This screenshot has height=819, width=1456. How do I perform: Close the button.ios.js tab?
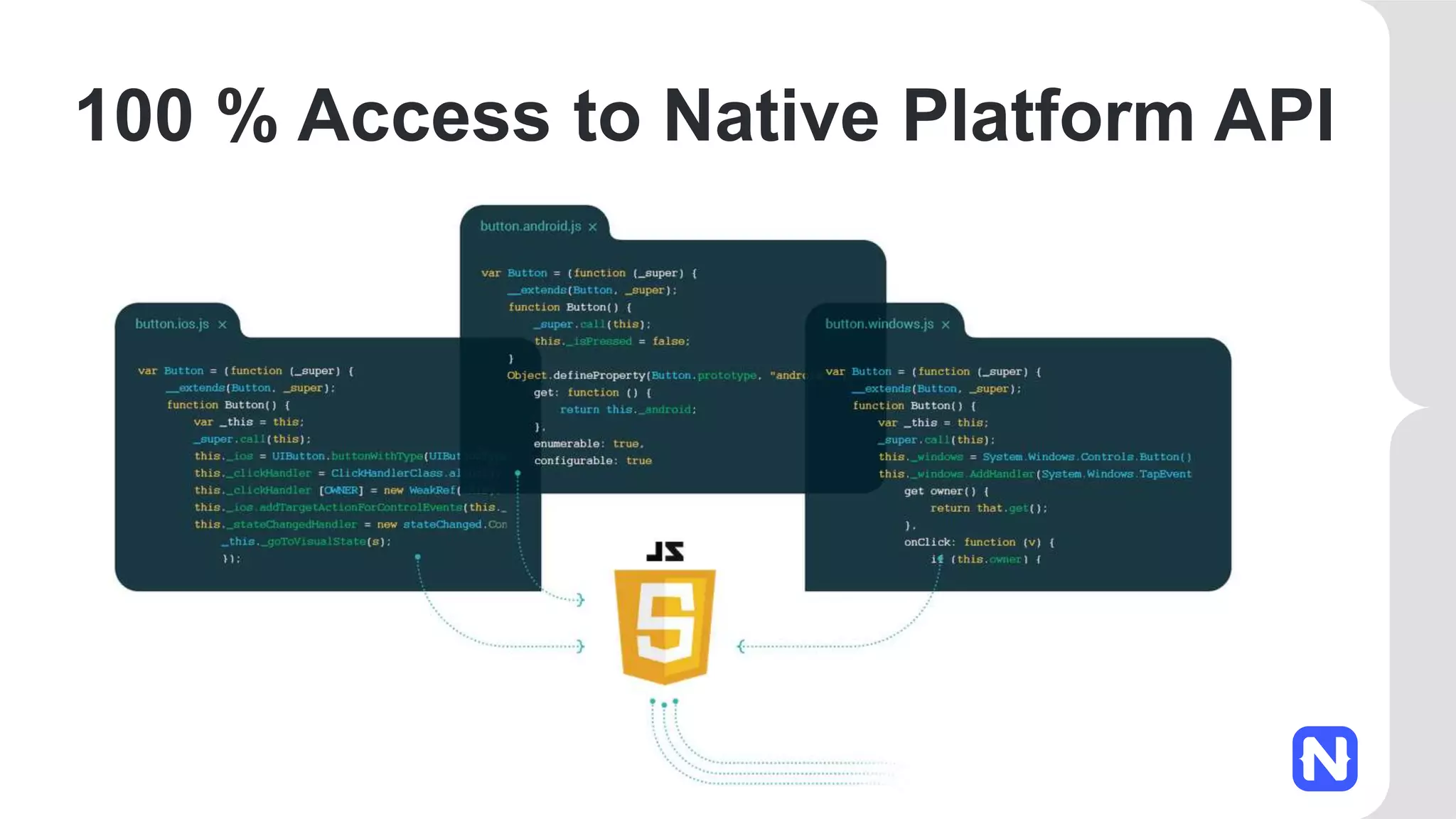click(223, 325)
